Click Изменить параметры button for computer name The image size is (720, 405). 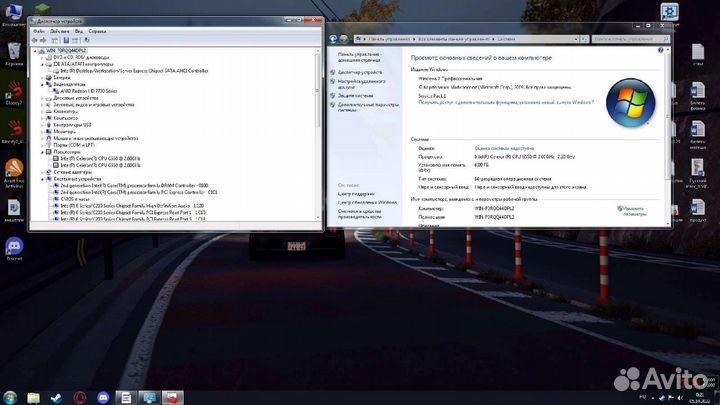633,211
